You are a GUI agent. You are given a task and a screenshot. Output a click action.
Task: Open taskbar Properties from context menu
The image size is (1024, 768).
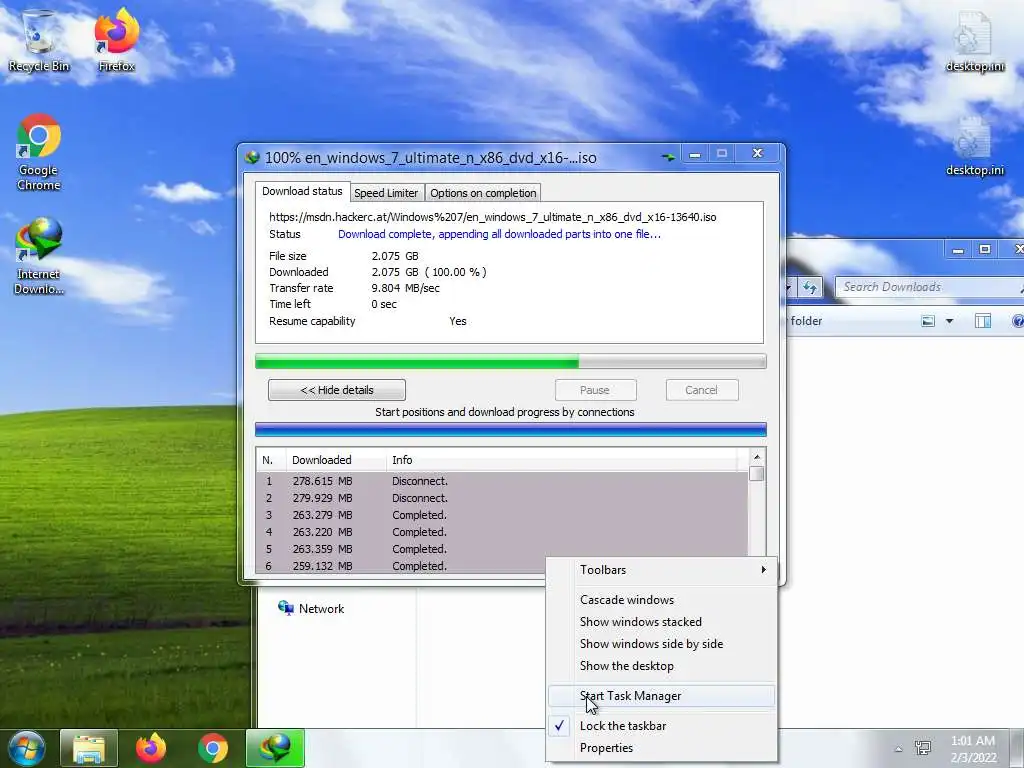point(662,748)
